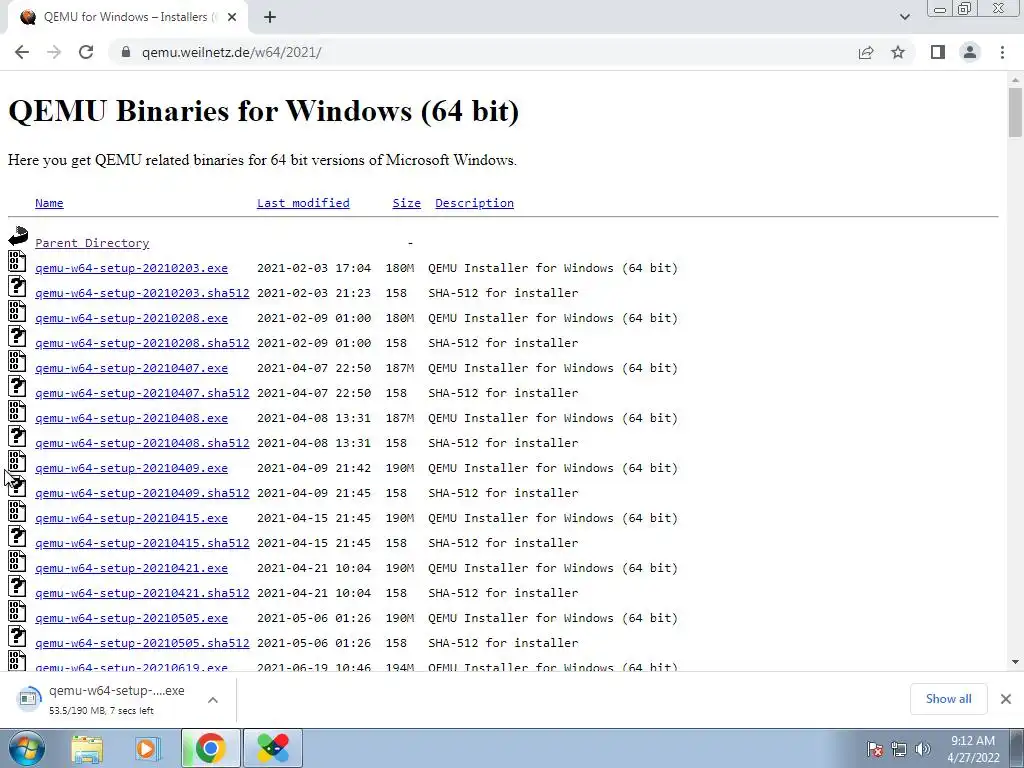Download qemu-w64-setup-20210407.exe
This screenshot has height=768, width=1024.
coord(131,368)
